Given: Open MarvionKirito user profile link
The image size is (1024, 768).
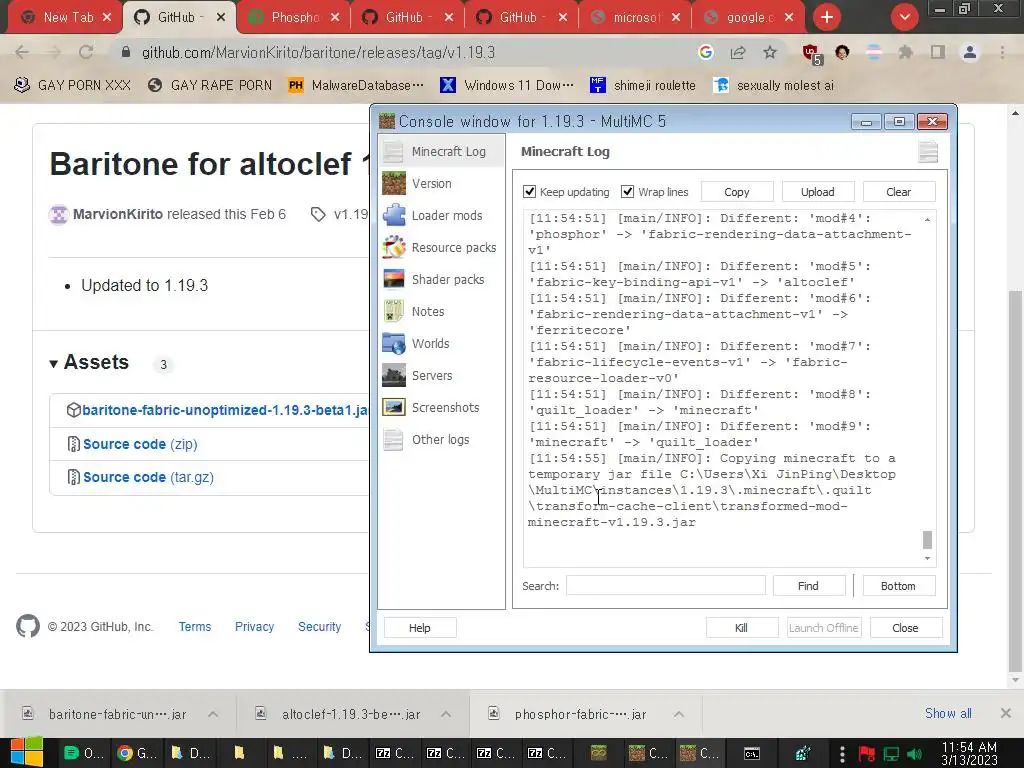Looking at the screenshot, I should pyautogui.click(x=118, y=214).
